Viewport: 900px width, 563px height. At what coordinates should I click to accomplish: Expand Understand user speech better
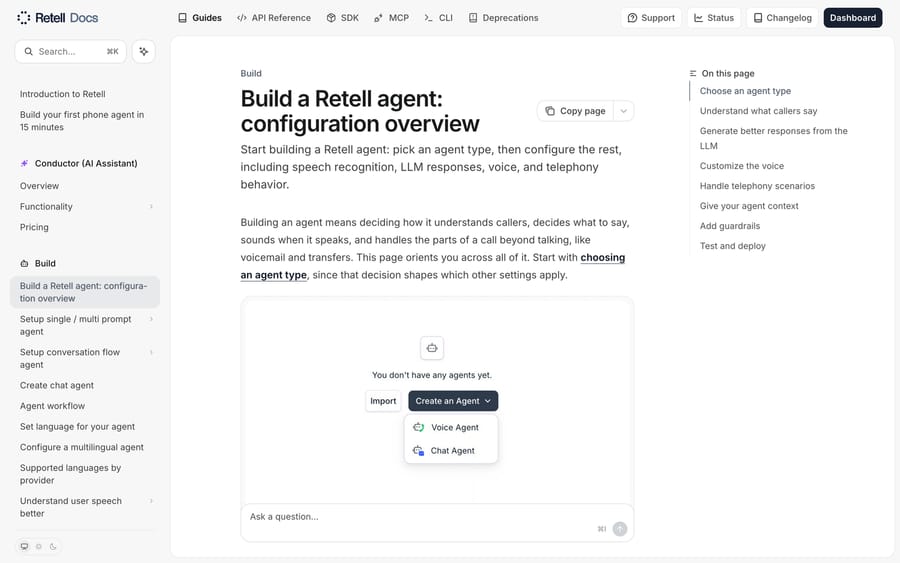click(x=151, y=501)
